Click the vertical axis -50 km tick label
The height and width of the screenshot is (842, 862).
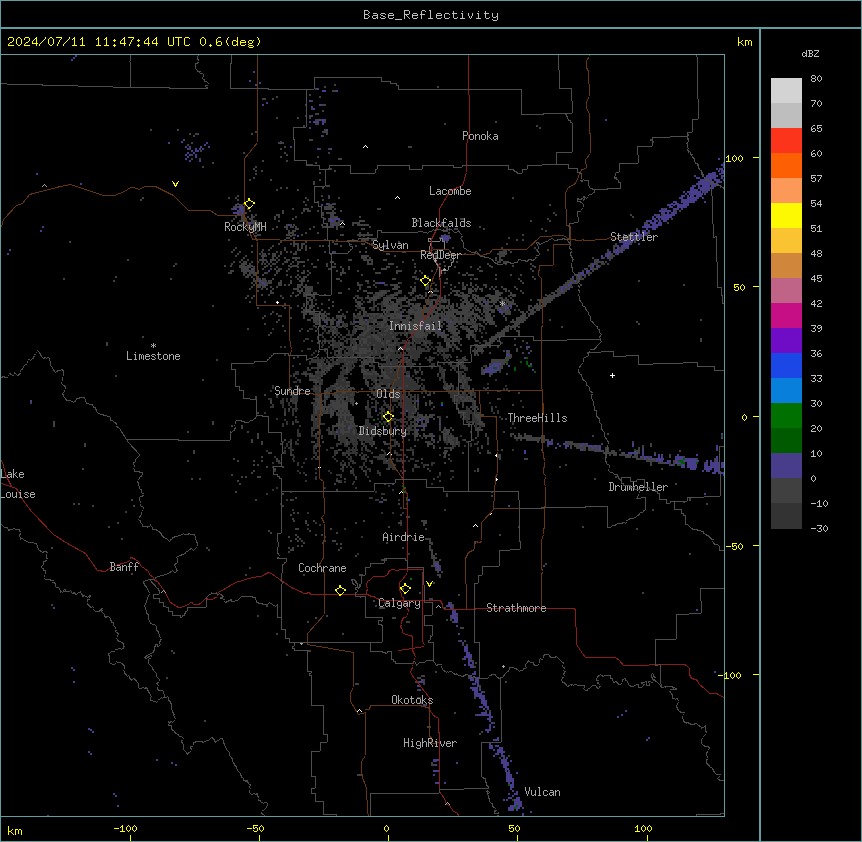[x=734, y=546]
